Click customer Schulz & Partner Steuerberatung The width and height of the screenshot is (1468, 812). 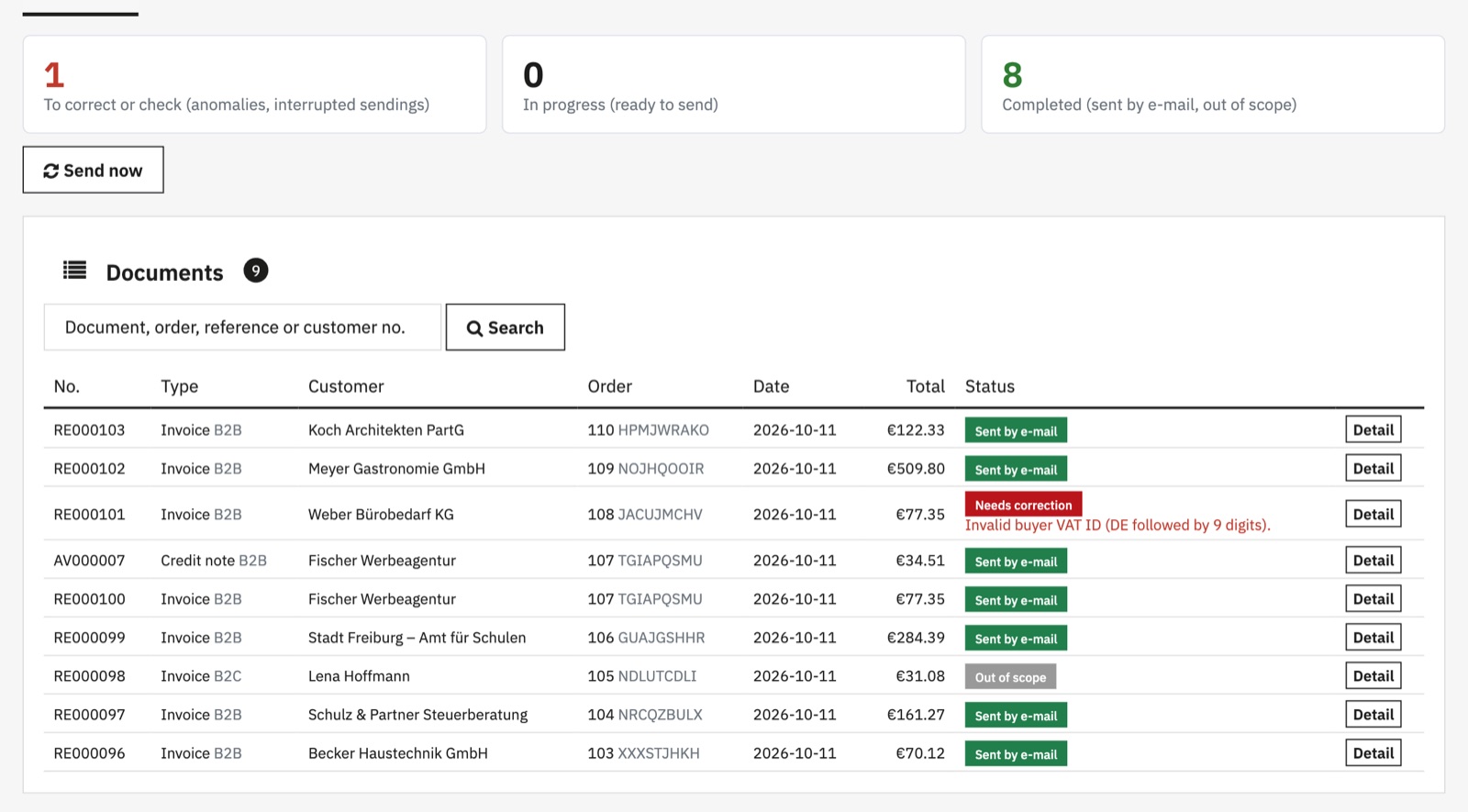[x=417, y=714]
